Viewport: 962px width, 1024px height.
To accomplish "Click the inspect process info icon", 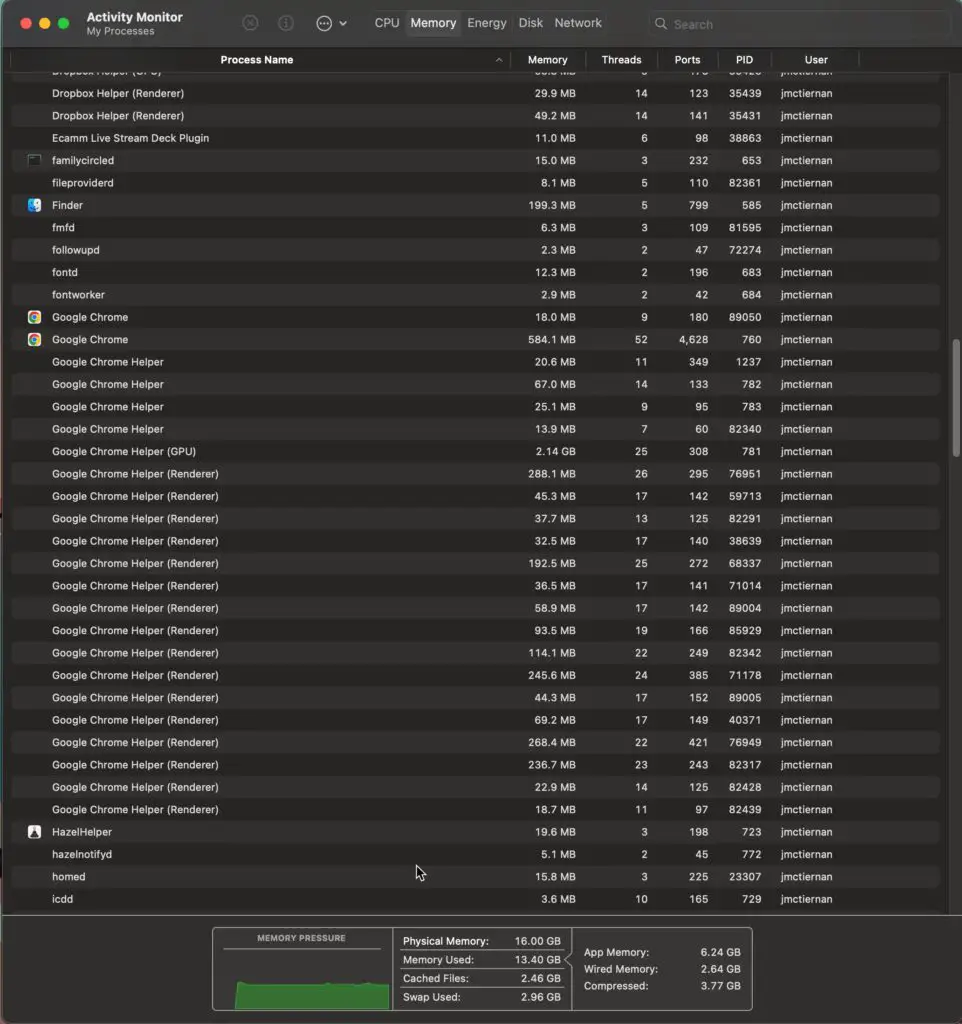I will [x=285, y=24].
